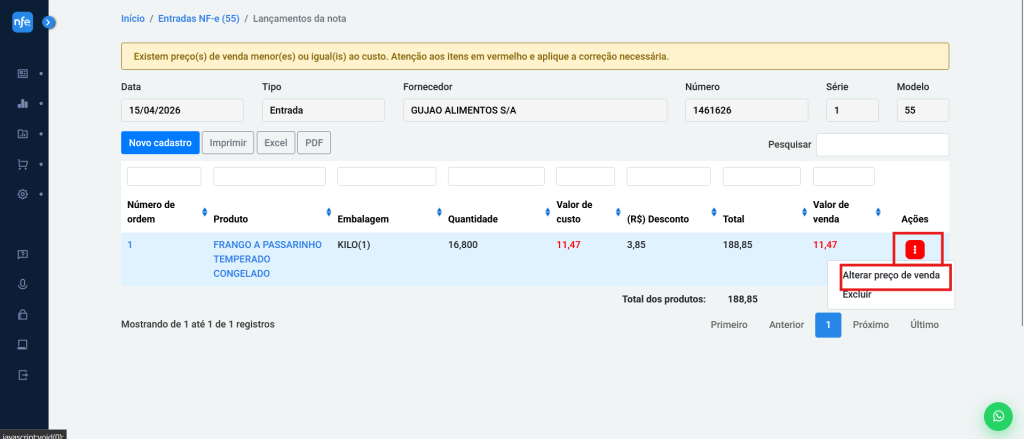This screenshot has height=439, width=1024.
Task: Open the settings gear sidebar icon
Action: (x=23, y=194)
